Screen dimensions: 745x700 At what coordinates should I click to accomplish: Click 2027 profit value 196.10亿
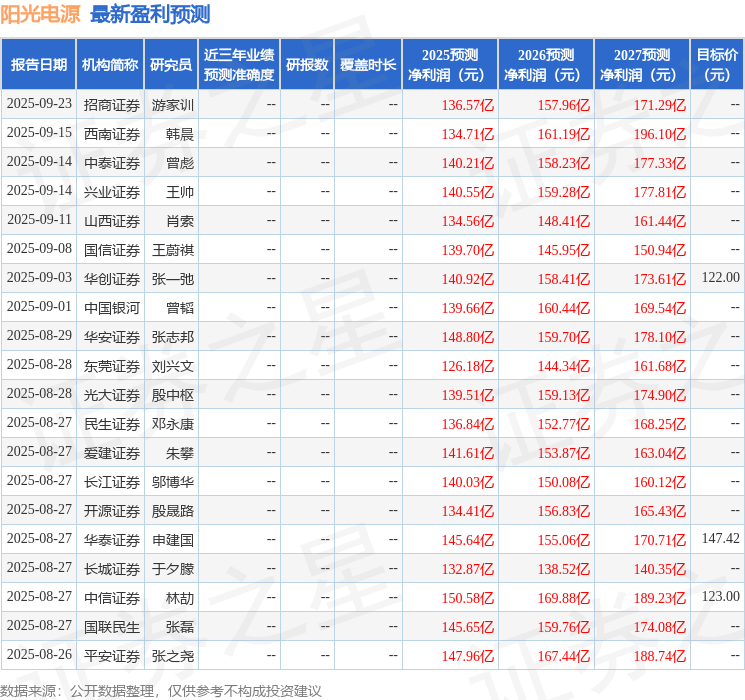click(x=660, y=134)
